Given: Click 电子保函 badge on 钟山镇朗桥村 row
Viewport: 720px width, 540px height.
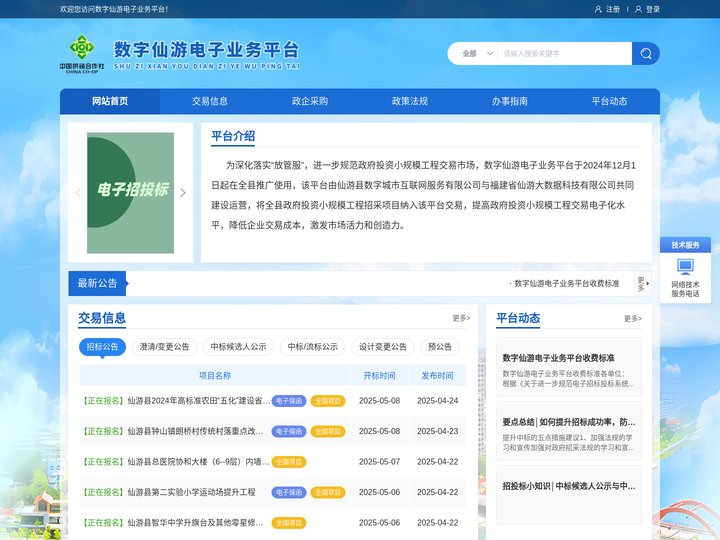Looking at the screenshot, I should (x=289, y=431).
